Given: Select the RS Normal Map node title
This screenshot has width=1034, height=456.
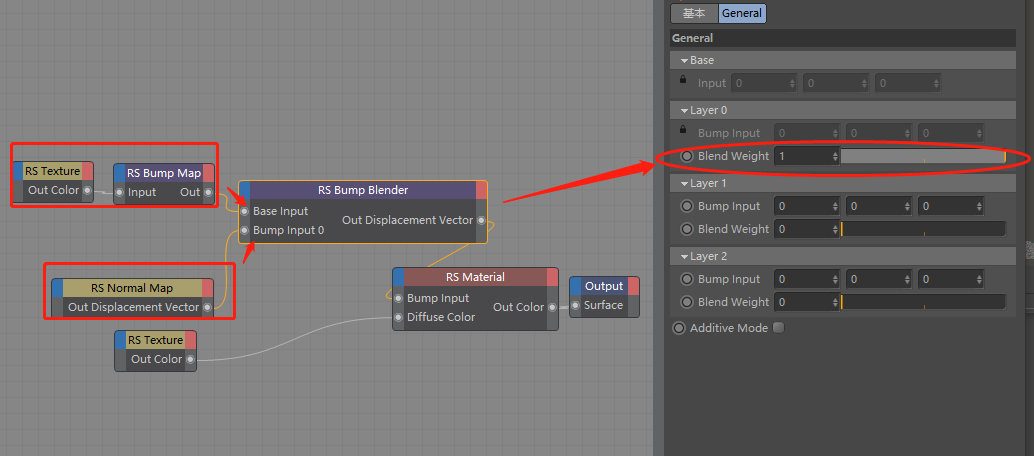Looking at the screenshot, I should pyautogui.click(x=132, y=288).
